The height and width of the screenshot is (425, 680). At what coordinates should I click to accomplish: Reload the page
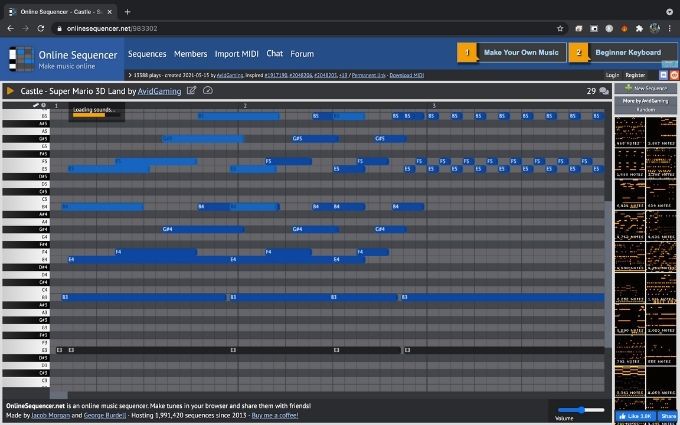[x=41, y=29]
